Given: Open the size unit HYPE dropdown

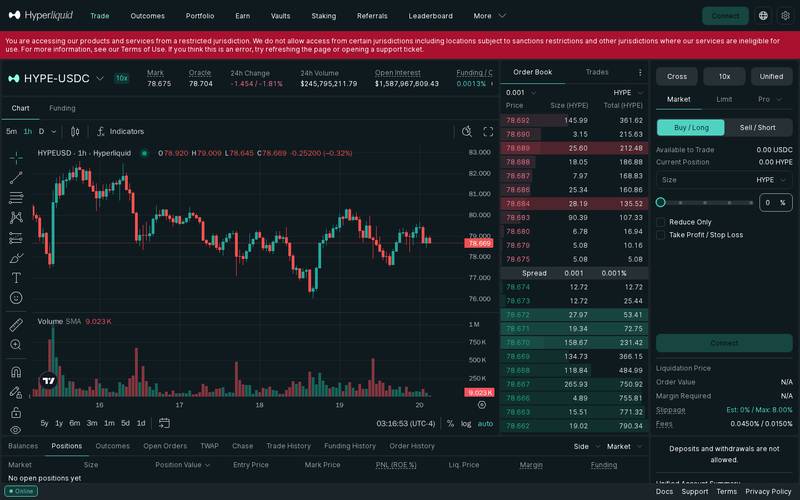Looking at the screenshot, I should pos(771,180).
